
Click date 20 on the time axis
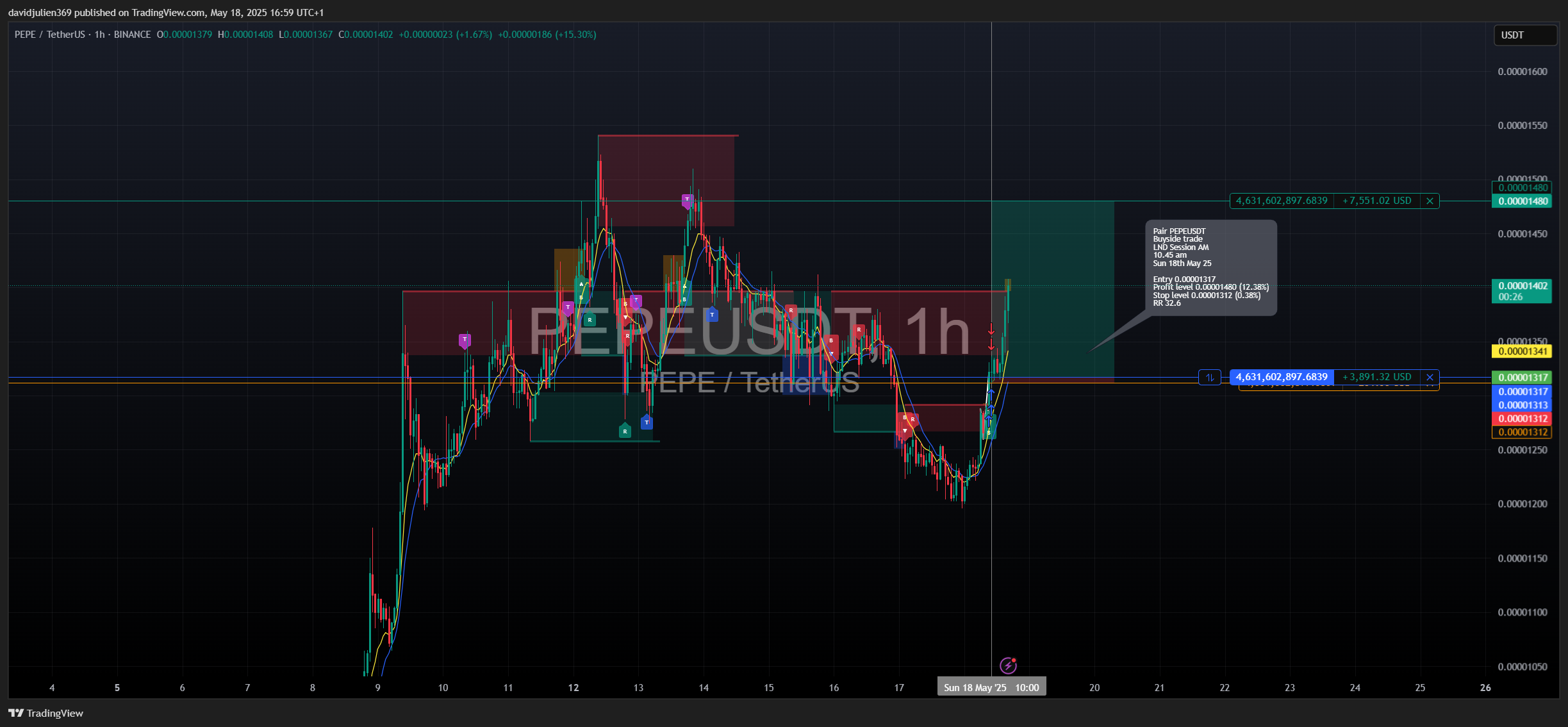1094,688
